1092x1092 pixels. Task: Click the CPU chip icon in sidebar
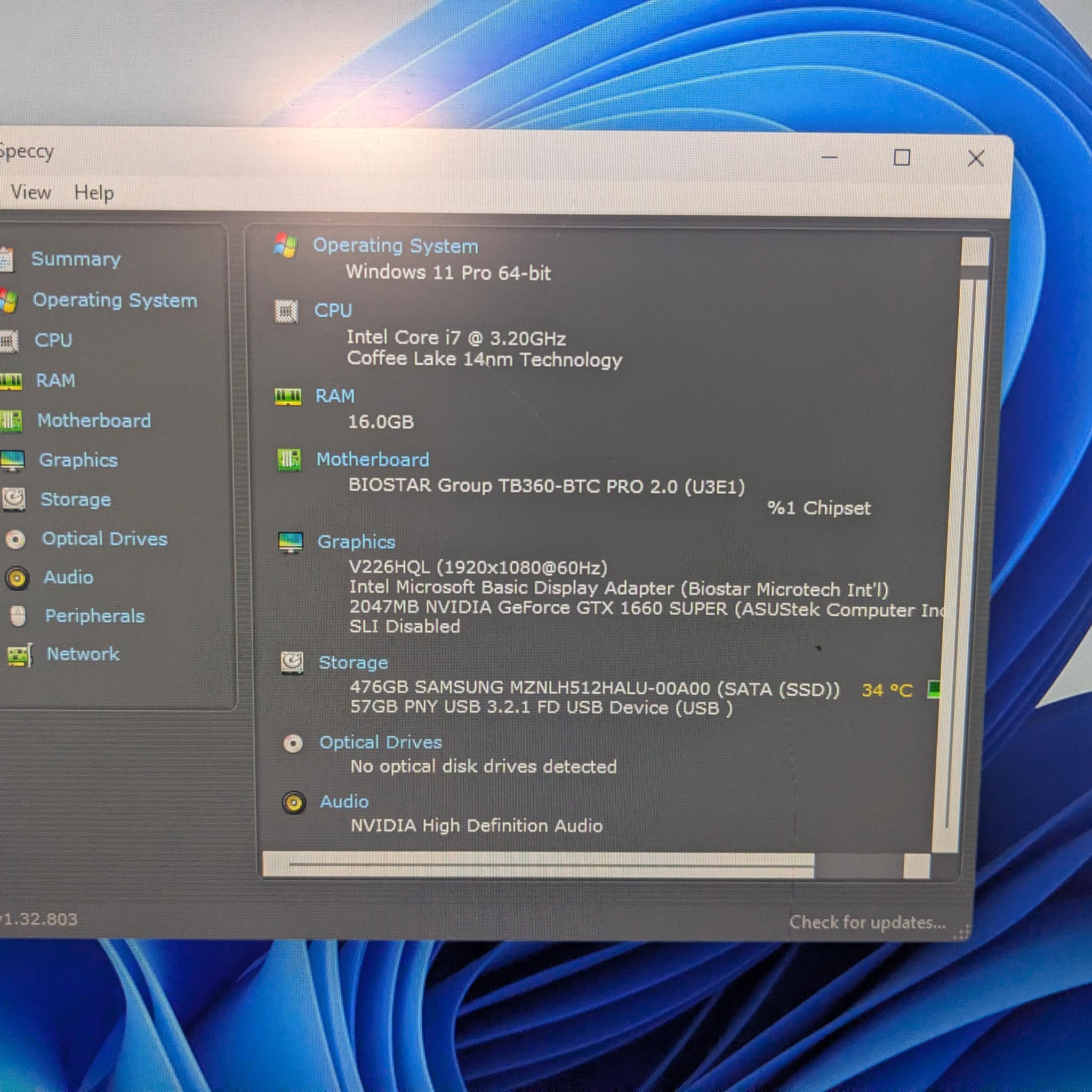(9, 341)
